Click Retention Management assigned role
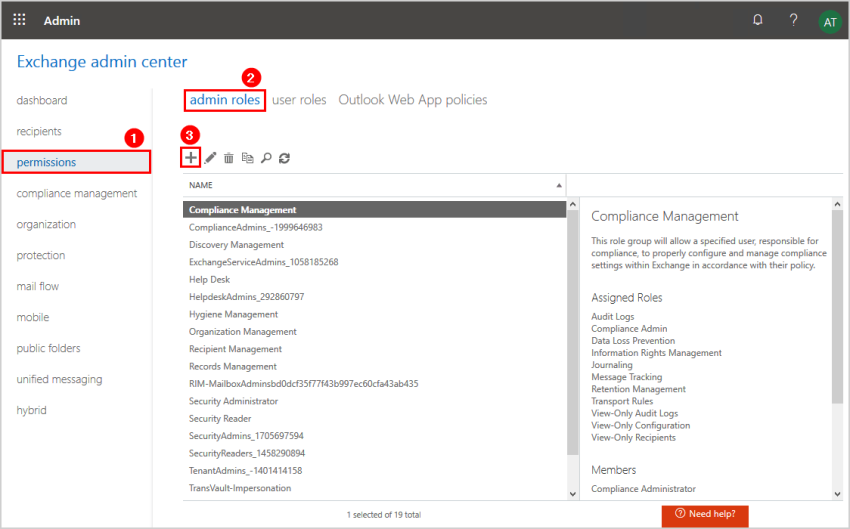 coord(639,389)
